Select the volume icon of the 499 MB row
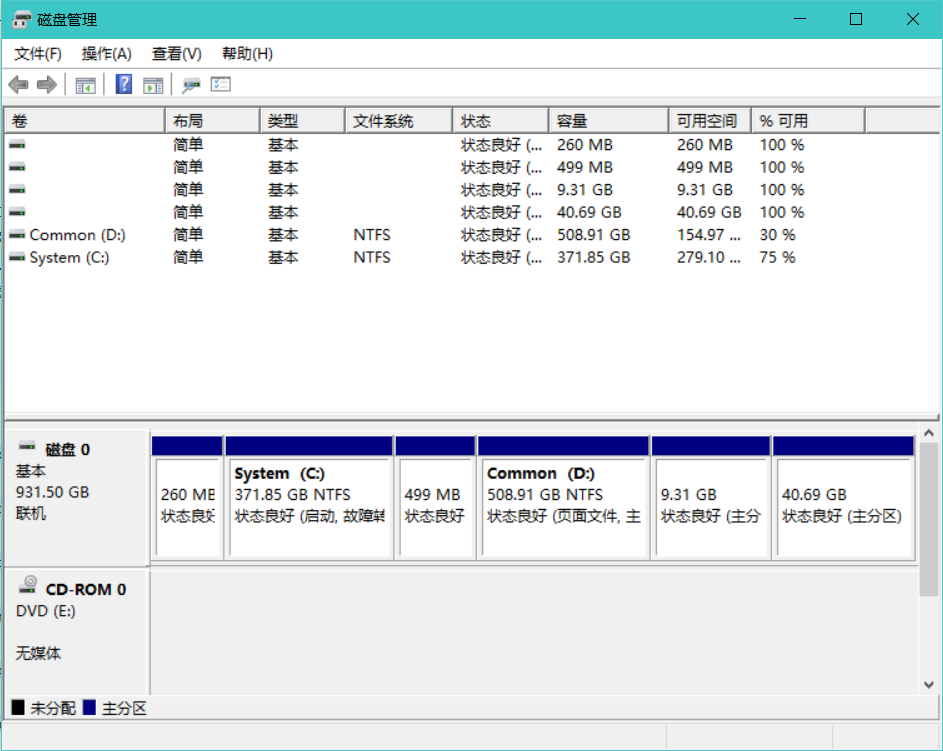The width and height of the screenshot is (943, 751). (17, 167)
